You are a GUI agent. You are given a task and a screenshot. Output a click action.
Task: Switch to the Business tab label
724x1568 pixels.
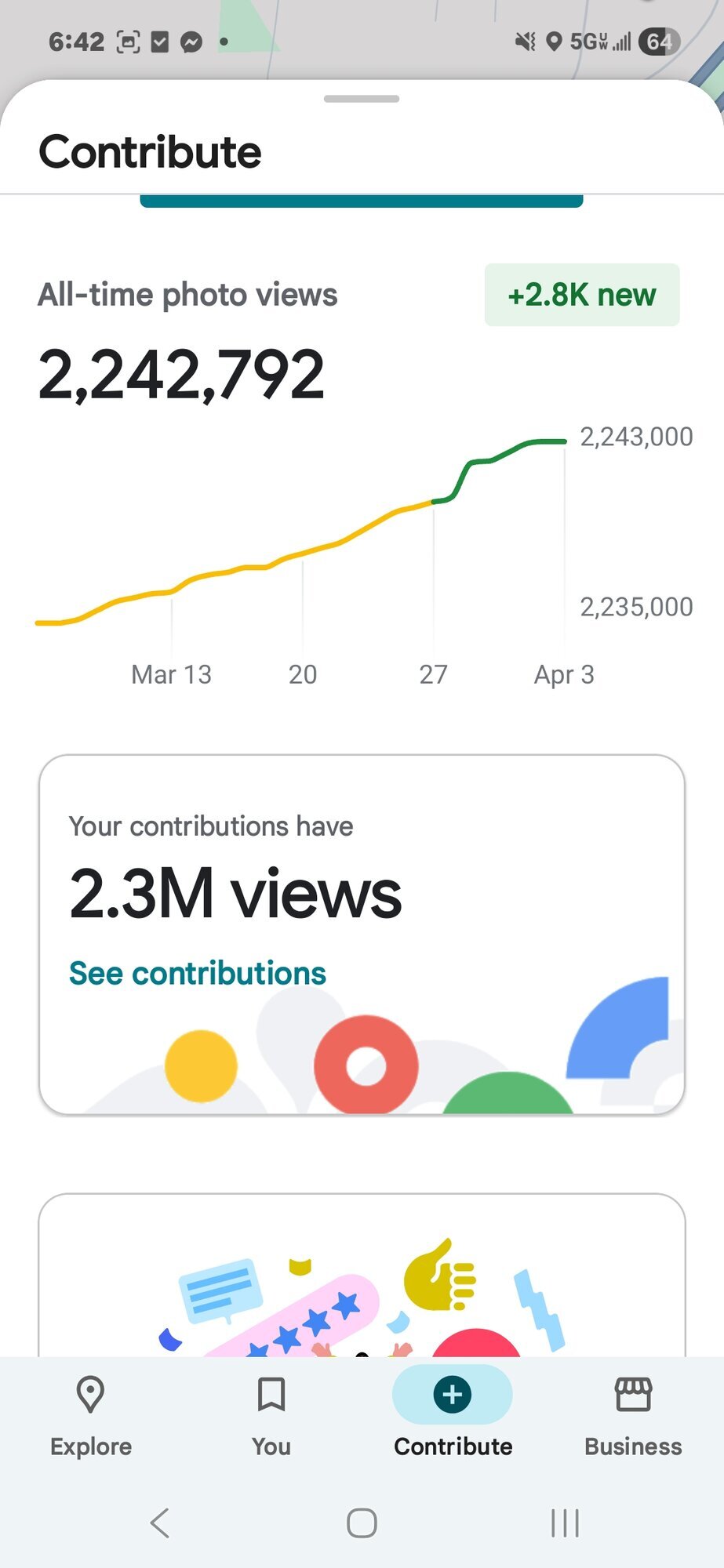pyautogui.click(x=633, y=1446)
